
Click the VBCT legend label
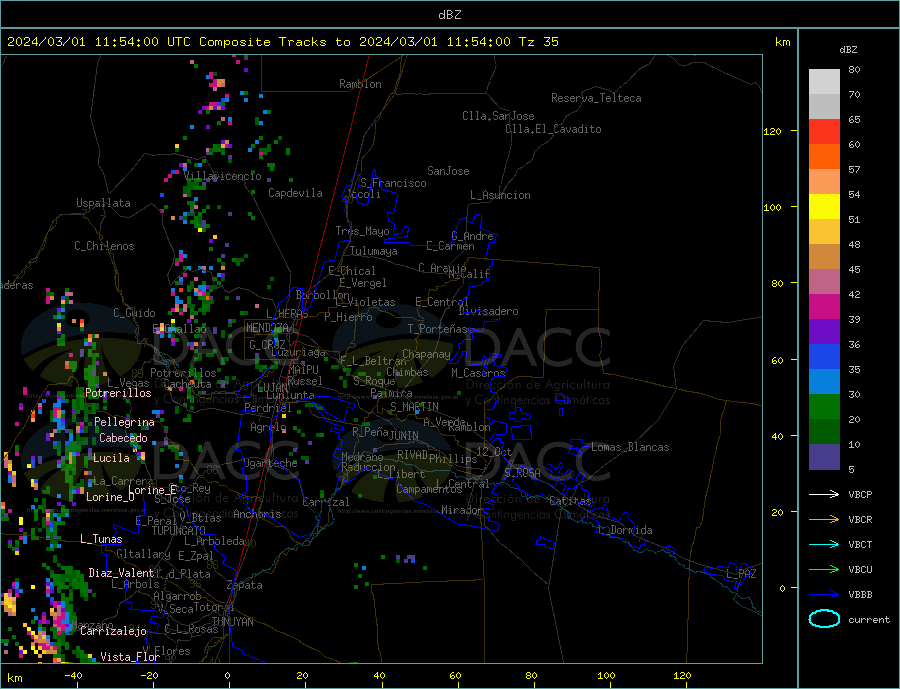(x=860, y=544)
